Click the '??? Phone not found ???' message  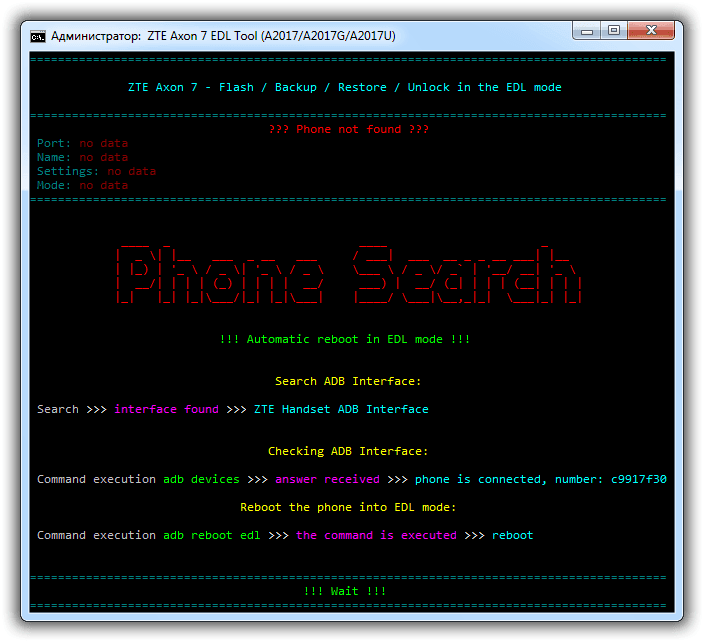(348, 129)
